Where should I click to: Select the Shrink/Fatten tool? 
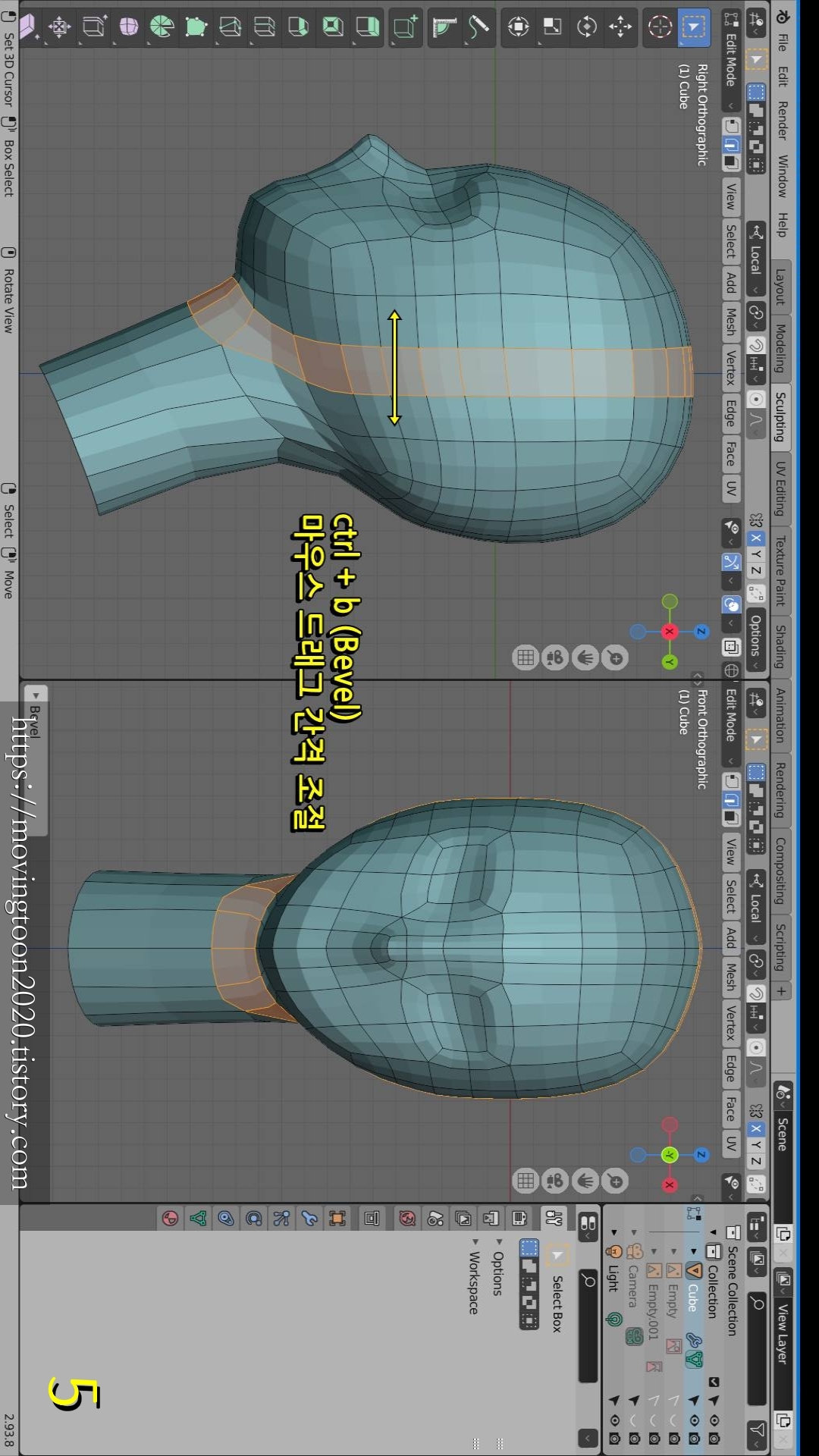point(60,27)
